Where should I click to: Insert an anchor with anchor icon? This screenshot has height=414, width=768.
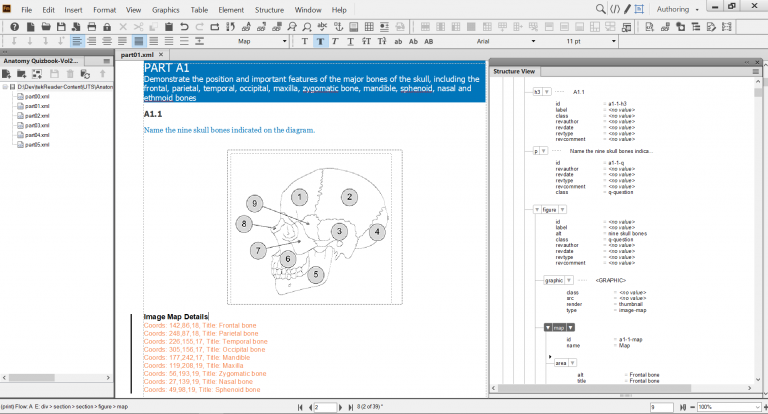coord(338,27)
